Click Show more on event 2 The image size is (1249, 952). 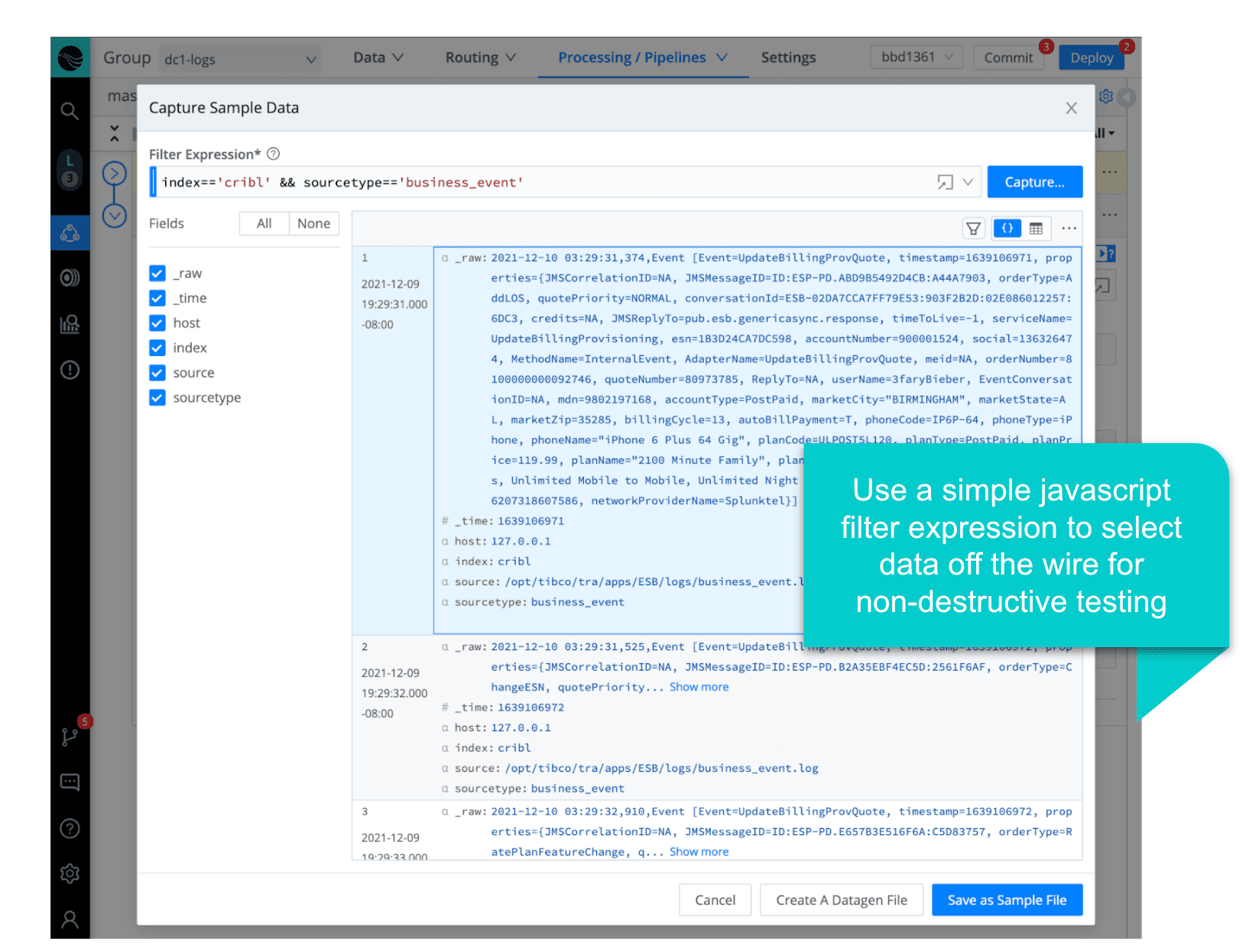click(x=699, y=687)
